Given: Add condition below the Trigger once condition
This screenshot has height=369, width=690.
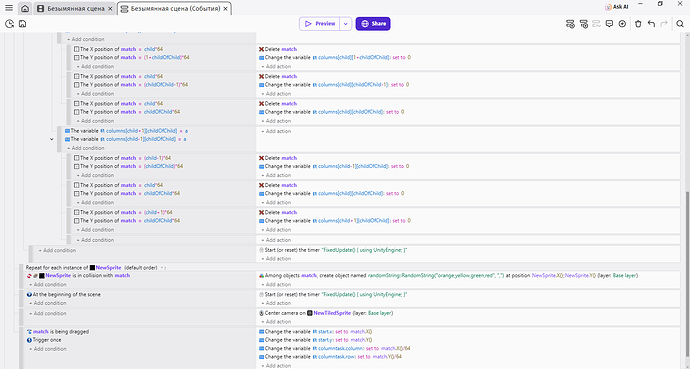Looking at the screenshot, I should pos(50,349).
